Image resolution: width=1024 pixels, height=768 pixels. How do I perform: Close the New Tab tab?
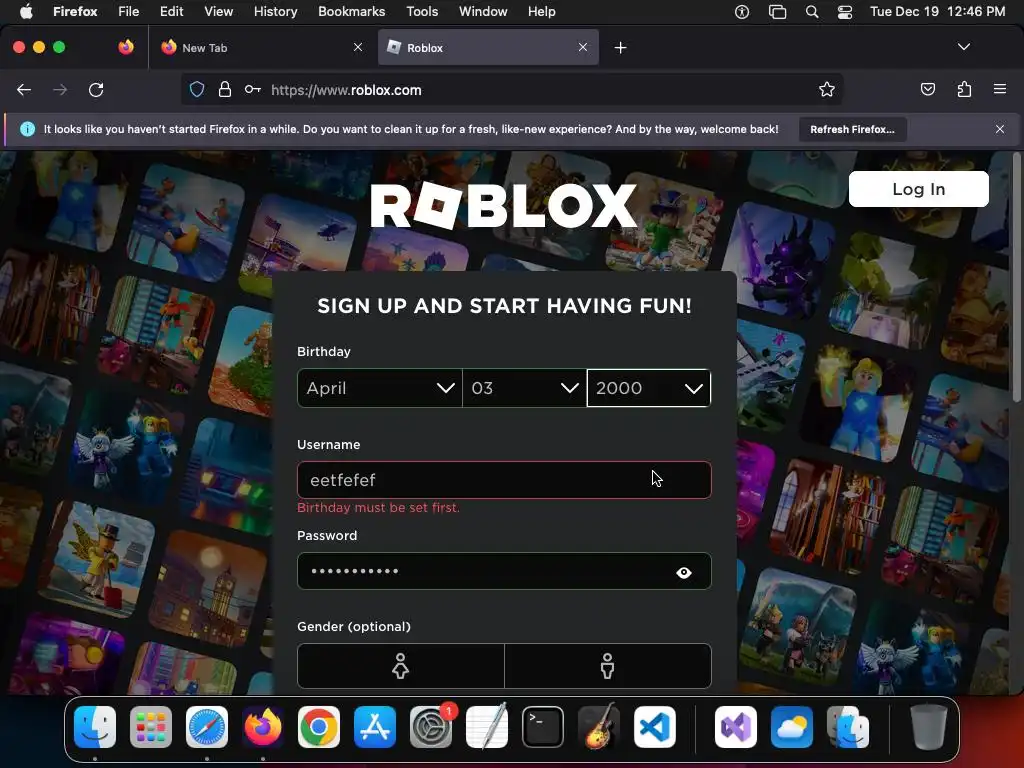pyautogui.click(x=358, y=47)
